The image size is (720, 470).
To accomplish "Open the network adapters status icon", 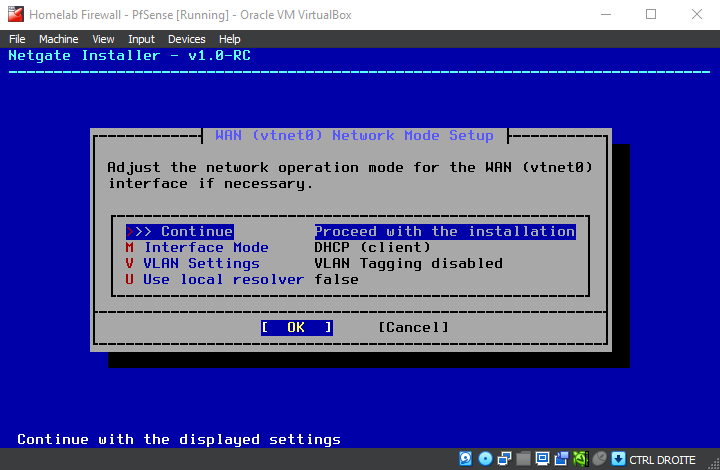I will [504, 459].
